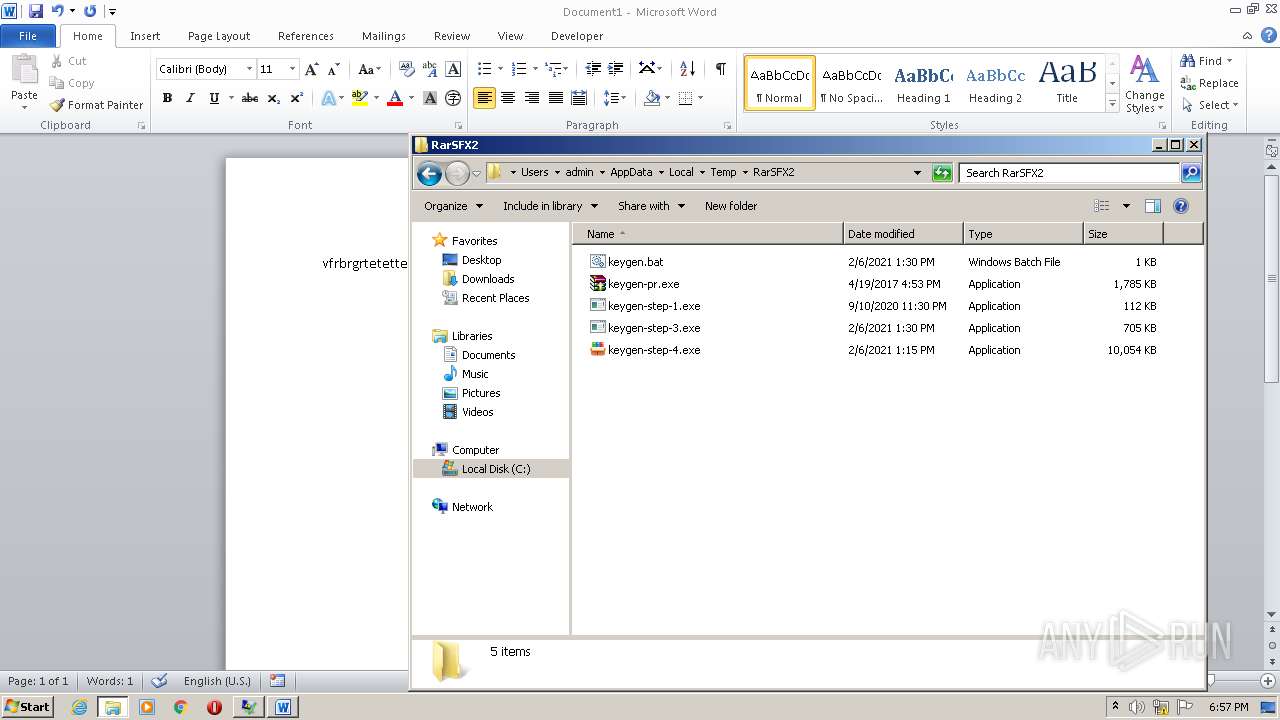This screenshot has height=720, width=1280.
Task: Switch to the Mailings tab
Action: pos(384,36)
